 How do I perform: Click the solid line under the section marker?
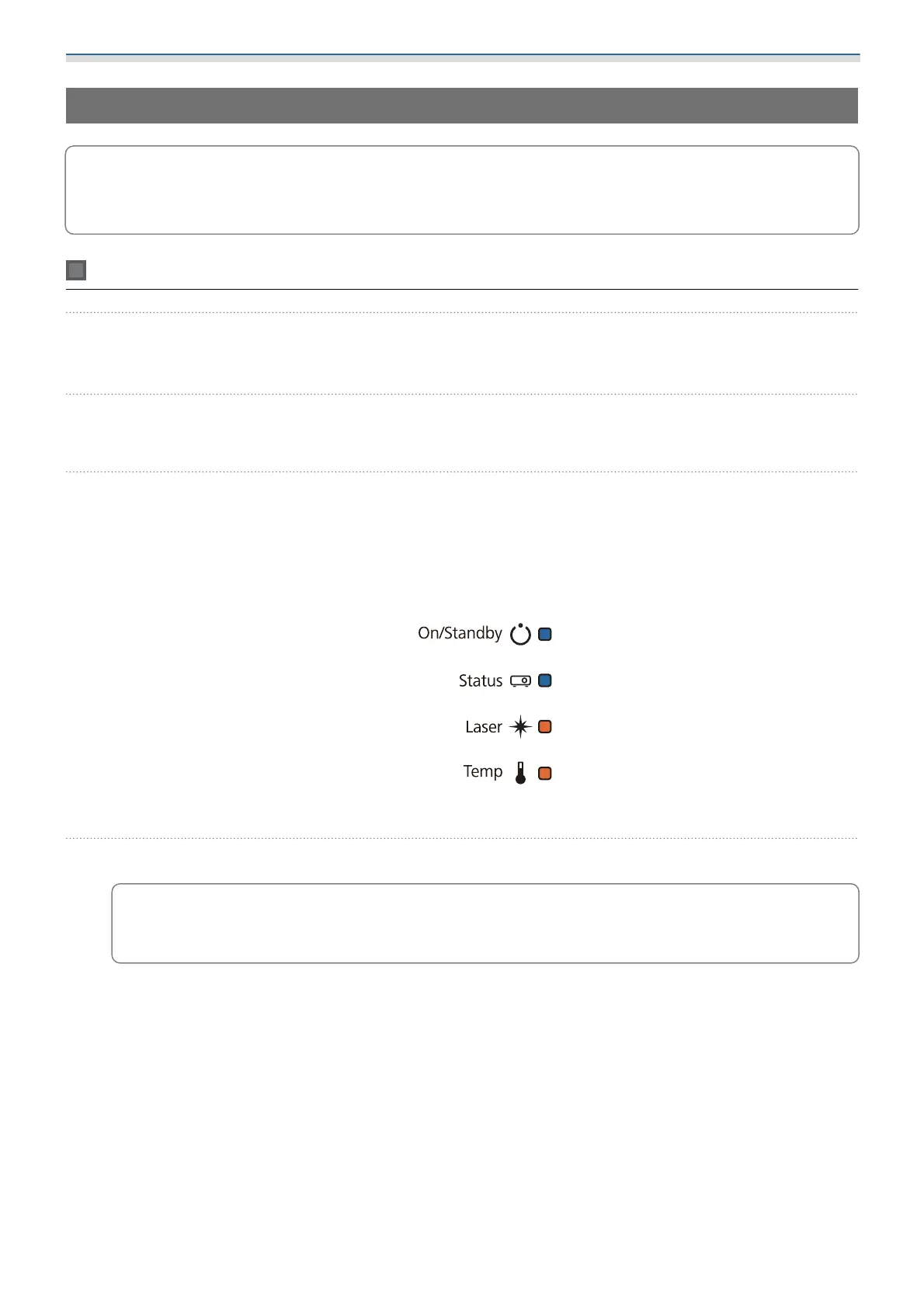point(462,289)
